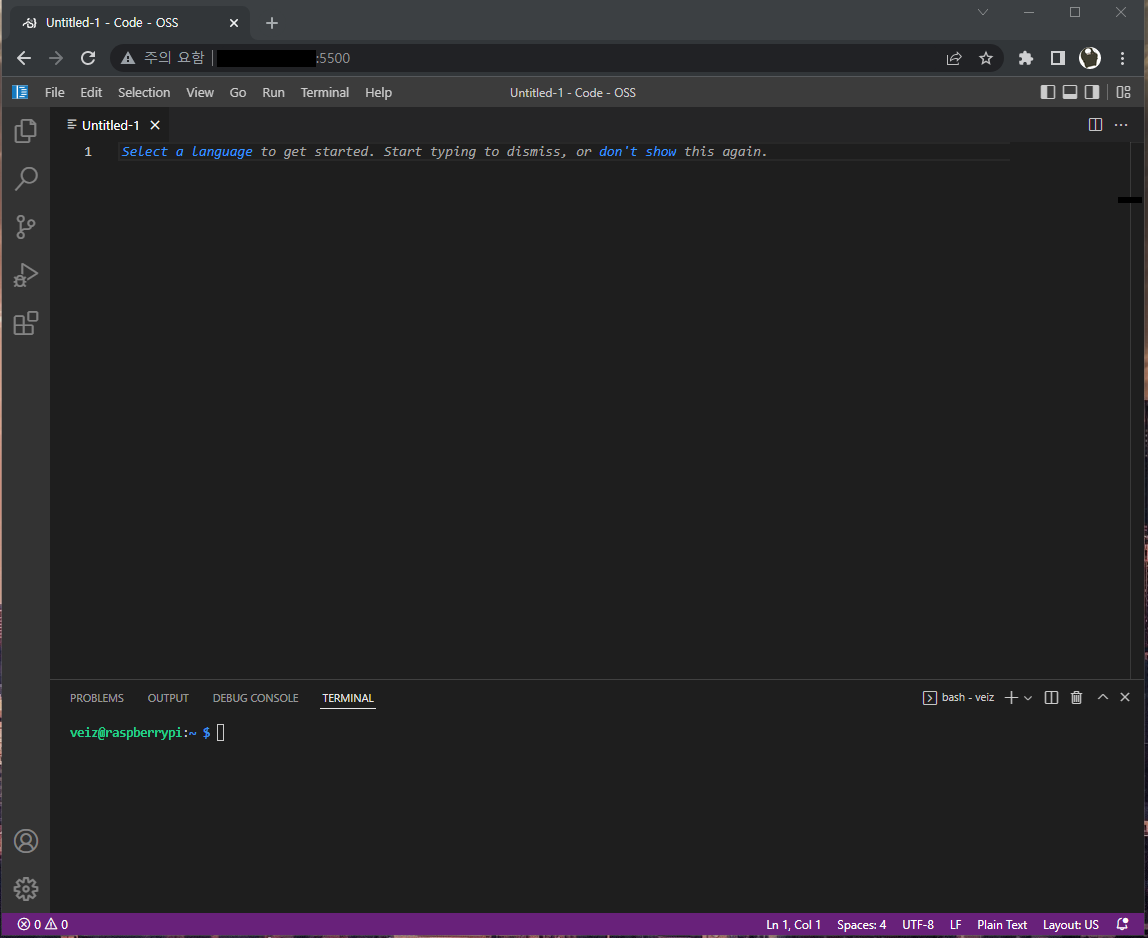Toggle secondary side bar layout icon
1148x938 pixels.
1092,92
